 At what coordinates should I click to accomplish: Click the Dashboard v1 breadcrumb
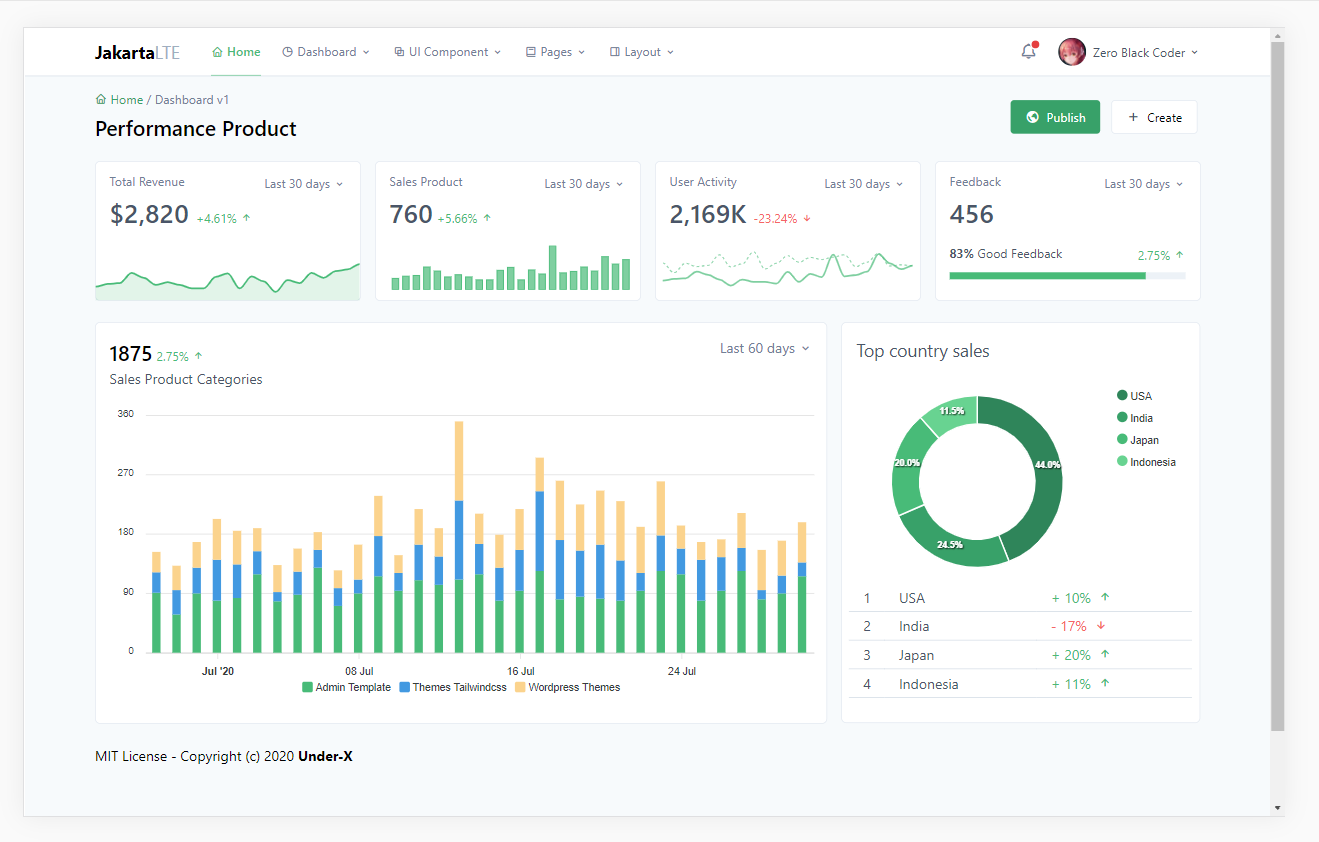[x=192, y=100]
